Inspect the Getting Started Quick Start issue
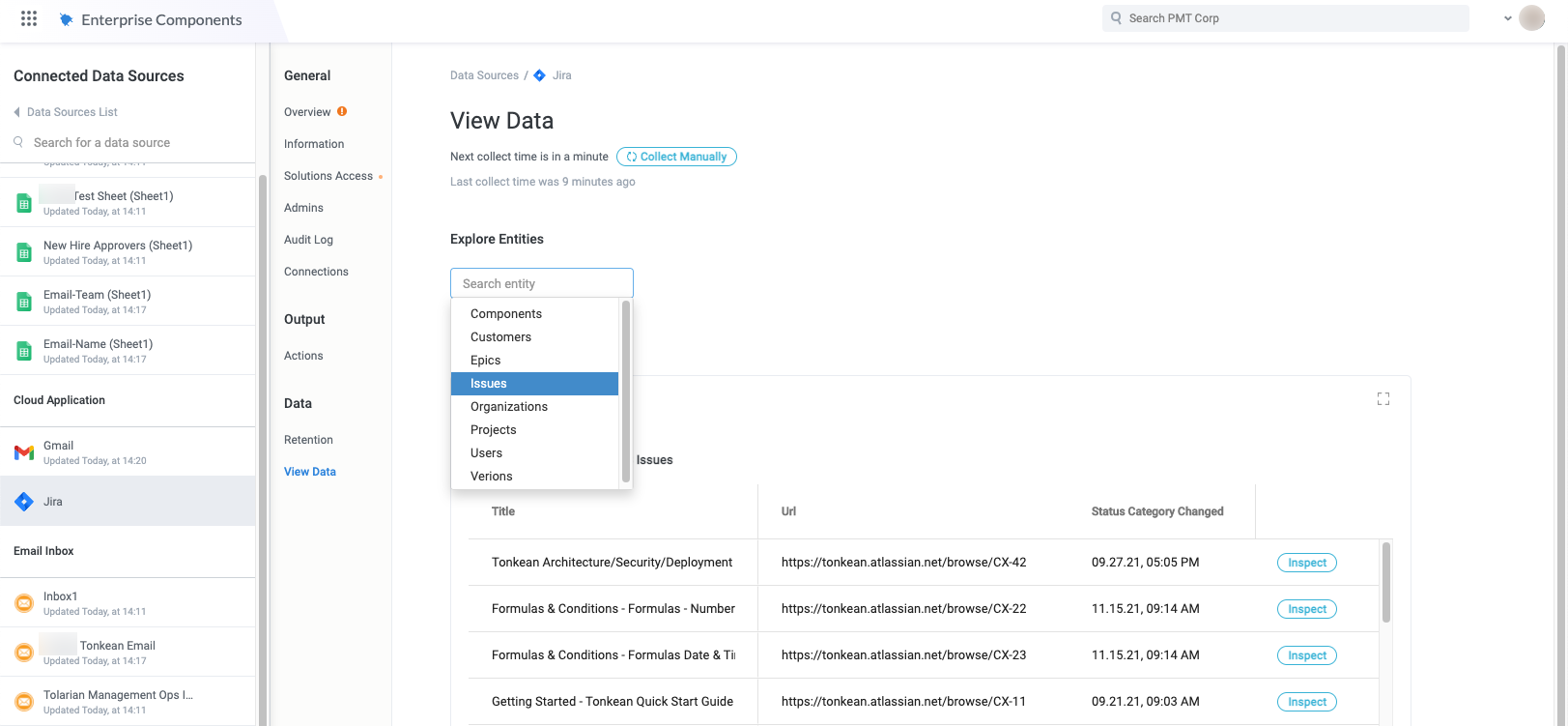 tap(1307, 702)
